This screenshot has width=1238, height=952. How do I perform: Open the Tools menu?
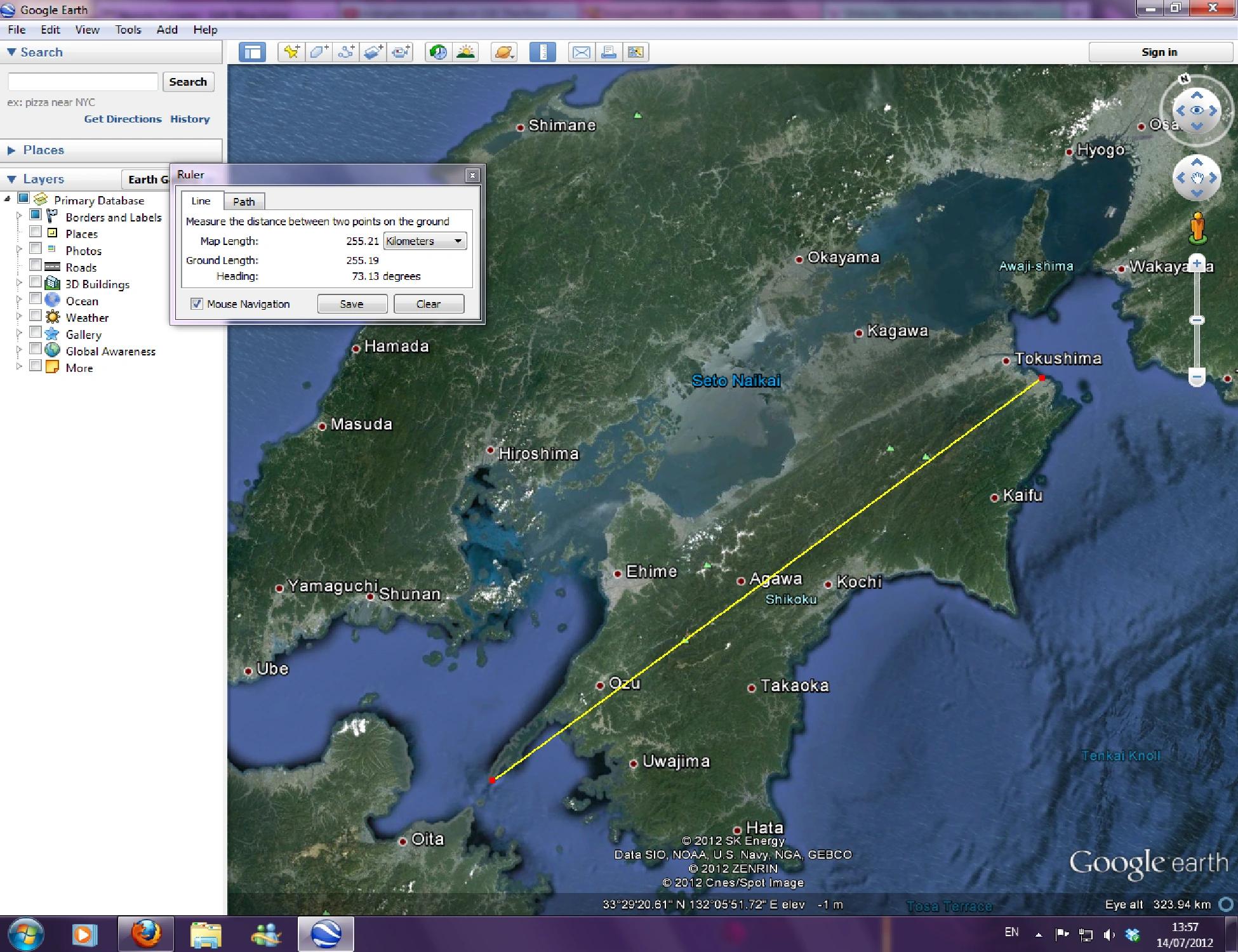(128, 30)
